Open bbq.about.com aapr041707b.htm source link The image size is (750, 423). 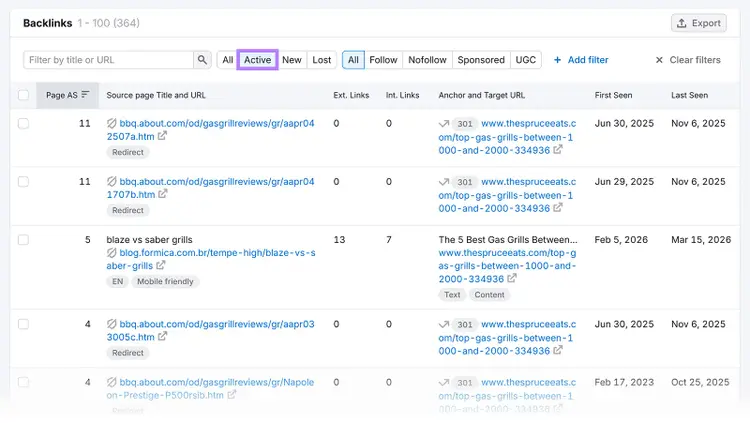tap(210, 188)
